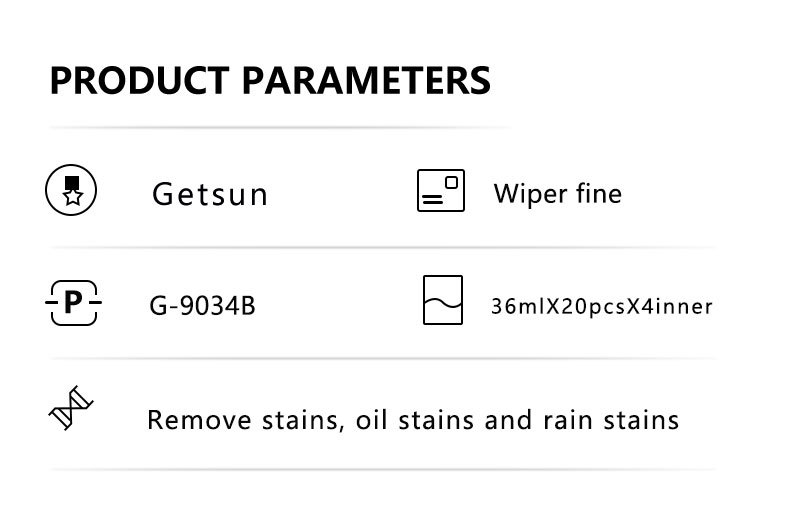Viewport: 790px width, 524px height.
Task: Click the divider line under the heading
Action: click(x=280, y=128)
